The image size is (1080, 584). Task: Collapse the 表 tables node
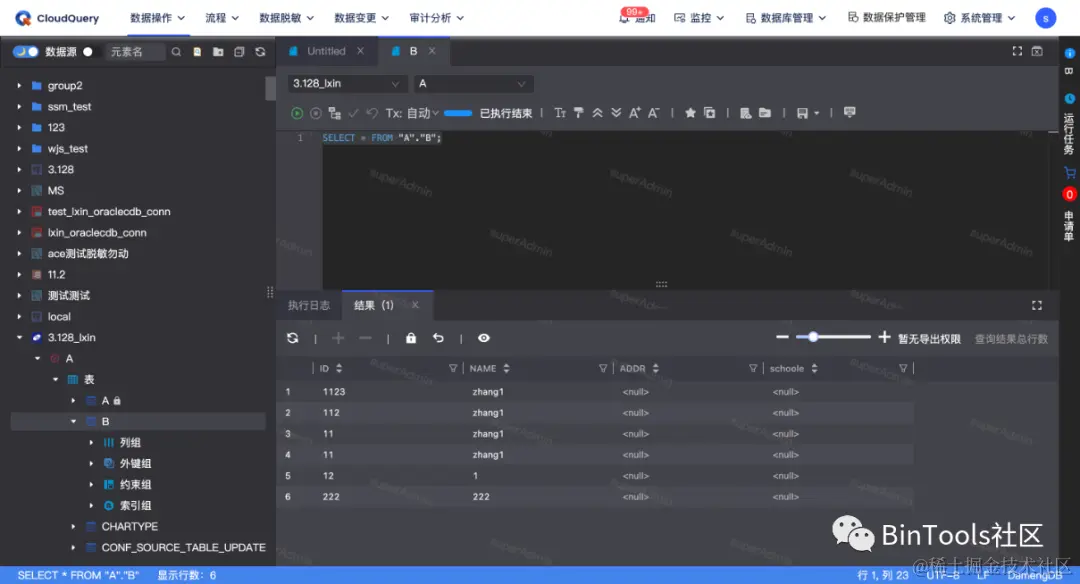pos(56,379)
